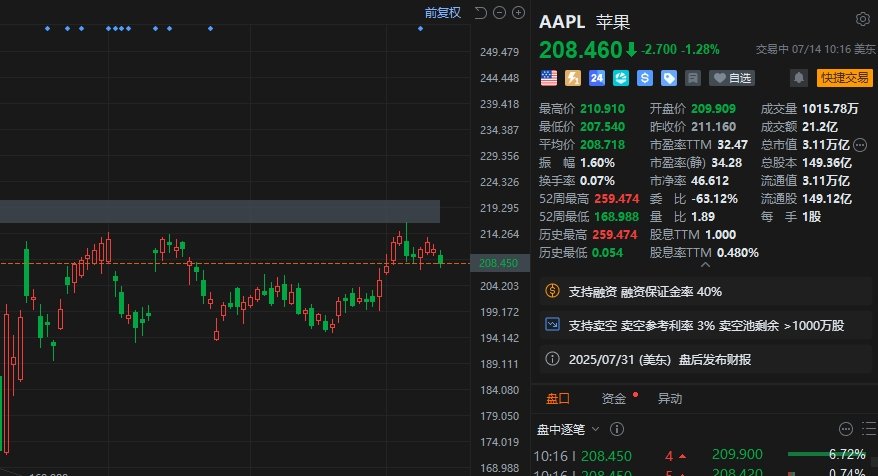Open the 前复权 adjustment dropdown
Image resolution: width=878 pixels, height=476 pixels.
[x=442, y=12]
